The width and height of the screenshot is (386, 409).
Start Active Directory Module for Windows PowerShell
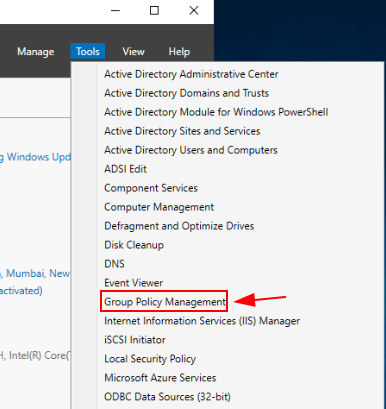216,112
